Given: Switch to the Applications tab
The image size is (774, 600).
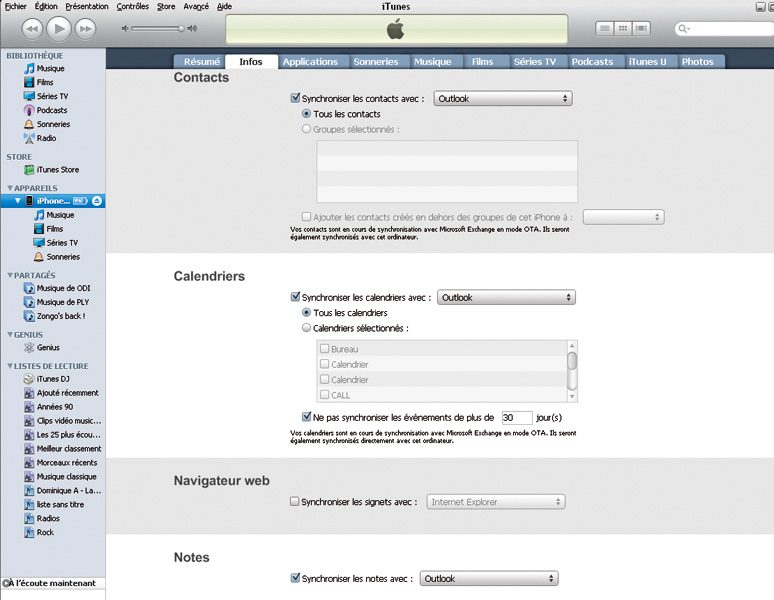Looking at the screenshot, I should 310,62.
